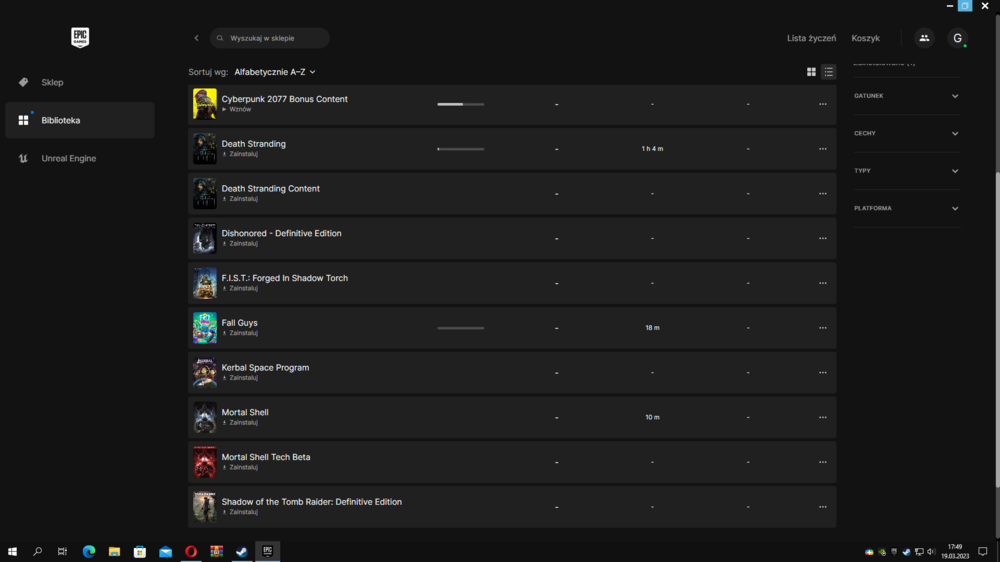This screenshot has height=562, width=1000.
Task: Open options menu for Fall Guys
Action: (x=822, y=328)
